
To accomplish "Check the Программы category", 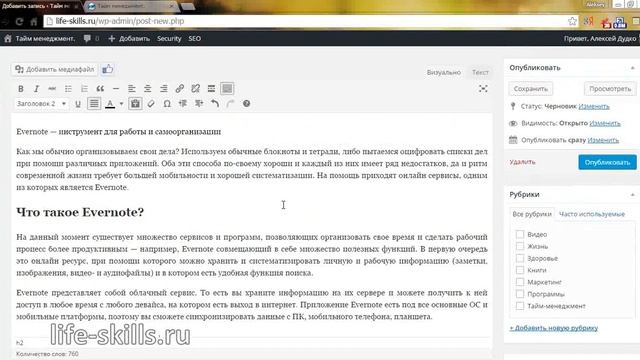I will [520, 293].
